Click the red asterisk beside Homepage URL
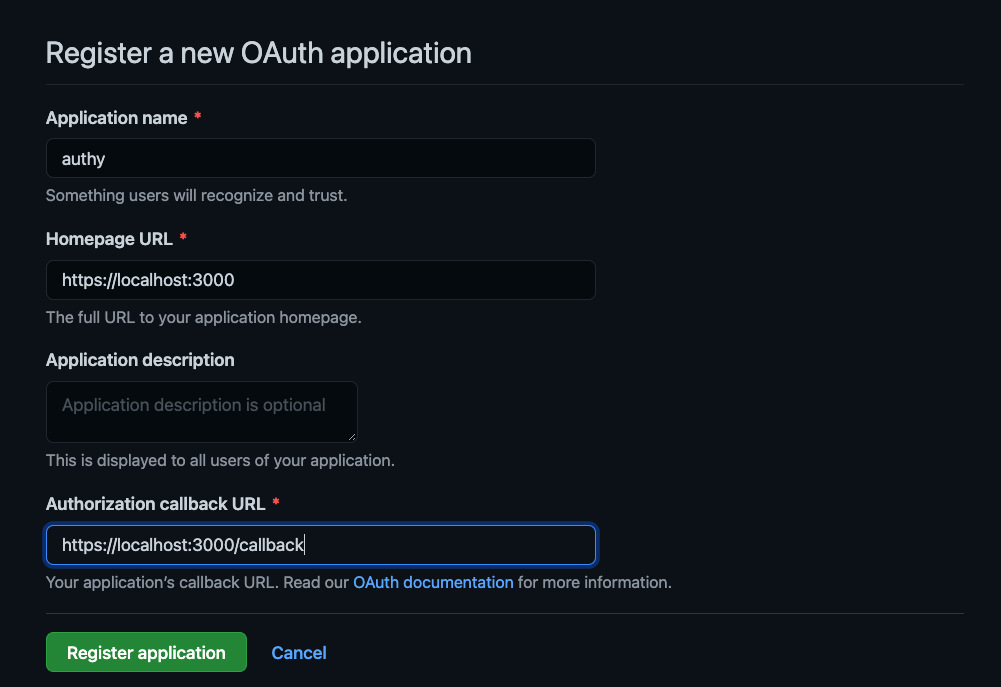This screenshot has width=1001, height=687. [183, 239]
